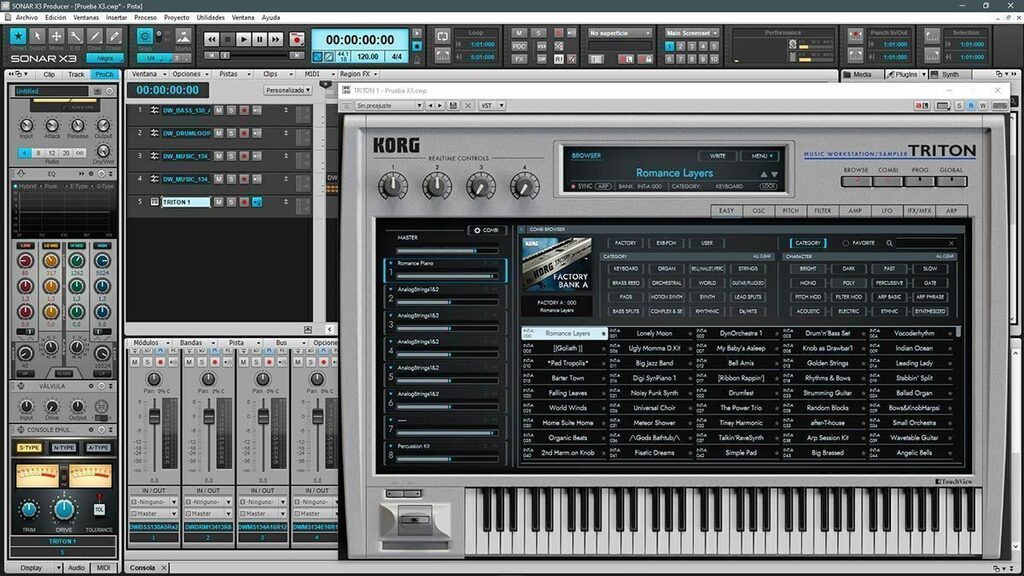This screenshot has width=1024, height=576.
Task: Mute the DW_BASS_130 track
Action: coord(219,110)
